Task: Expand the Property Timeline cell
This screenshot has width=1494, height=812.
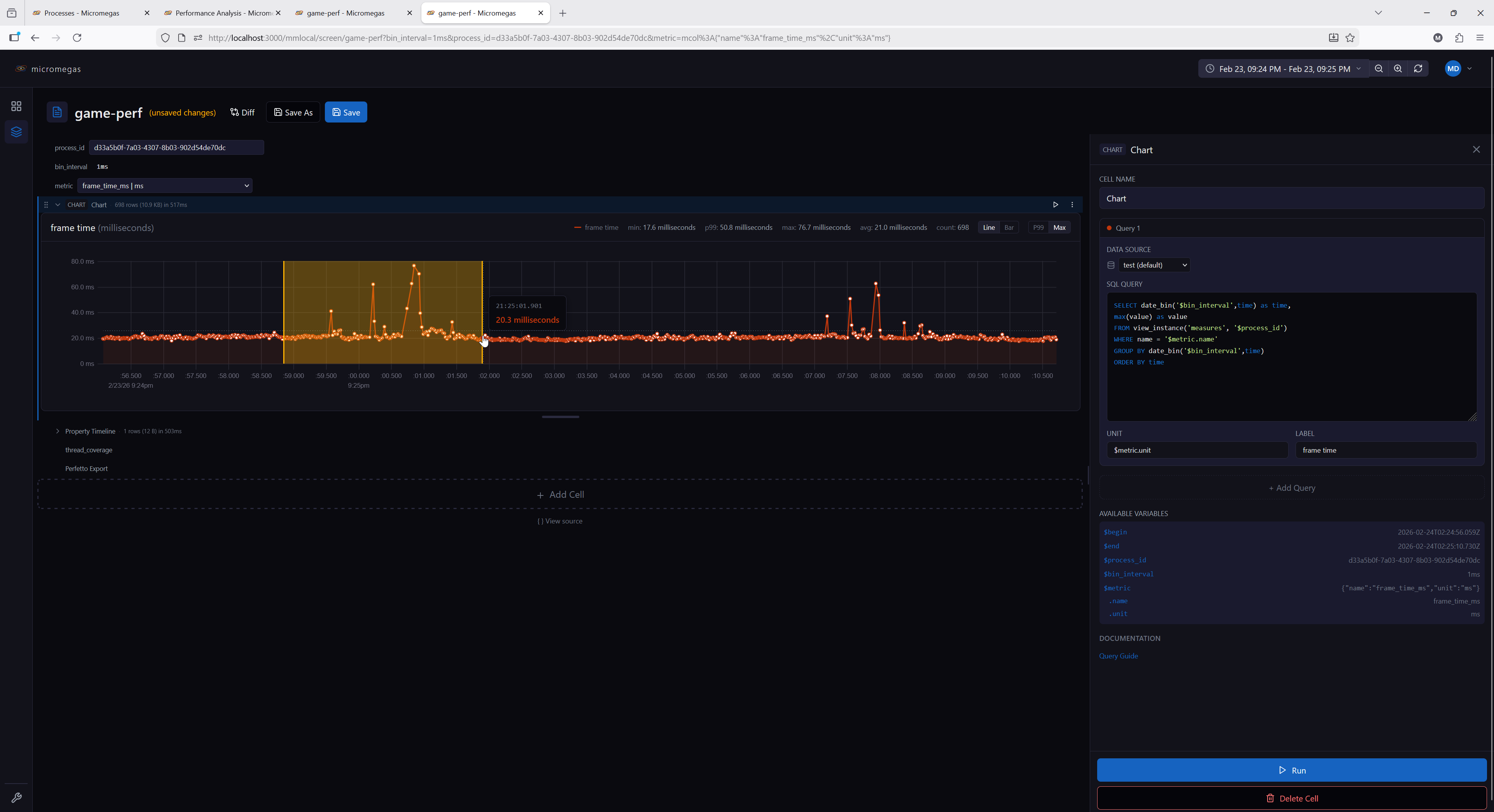Action: 58,431
